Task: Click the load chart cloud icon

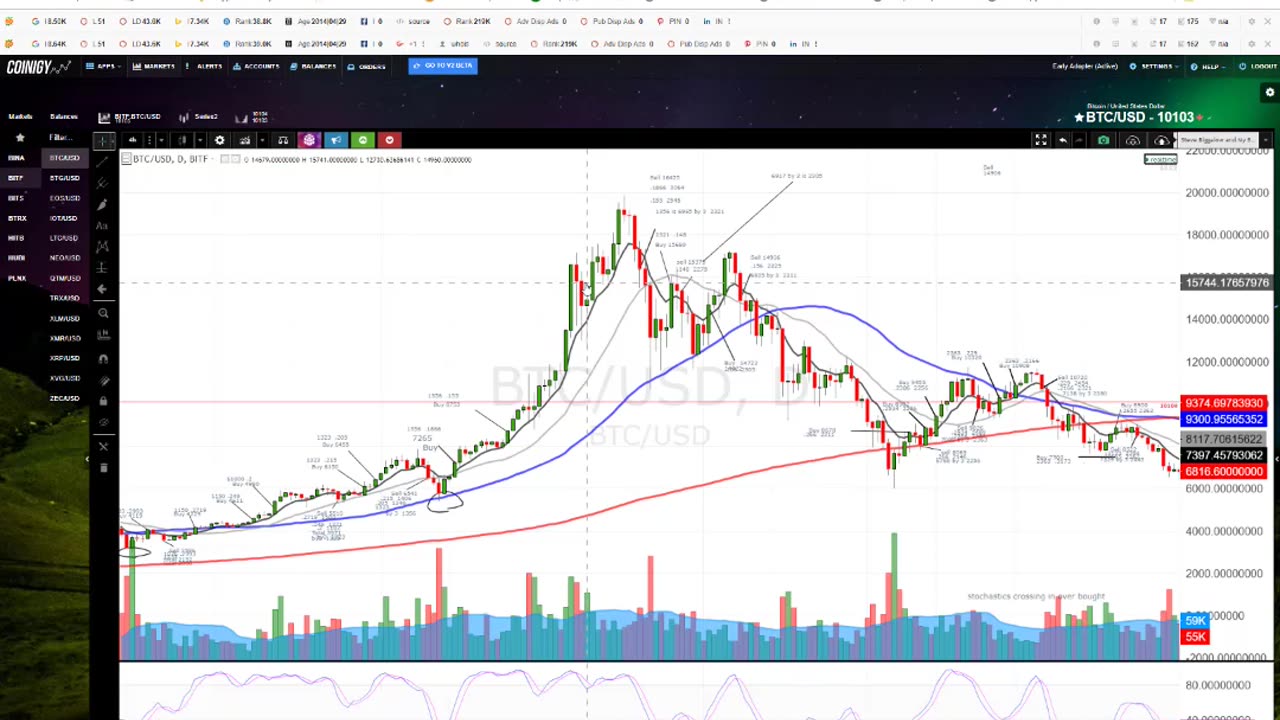Action: [1133, 140]
